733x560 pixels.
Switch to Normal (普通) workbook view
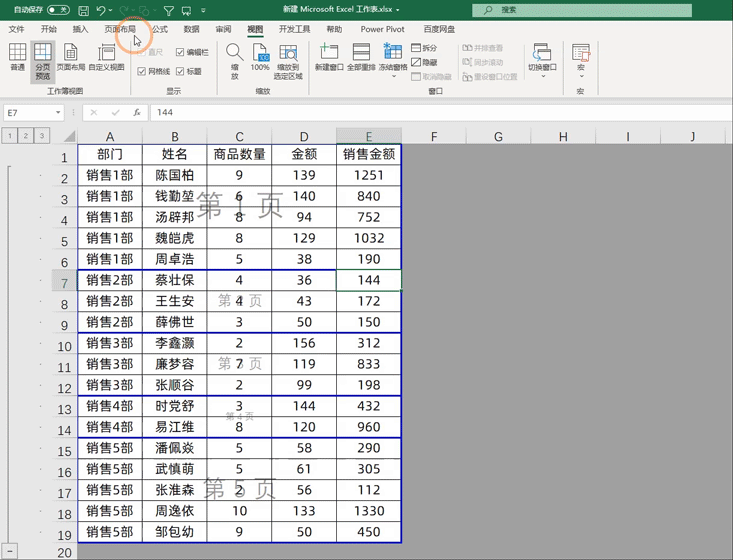pos(17,57)
